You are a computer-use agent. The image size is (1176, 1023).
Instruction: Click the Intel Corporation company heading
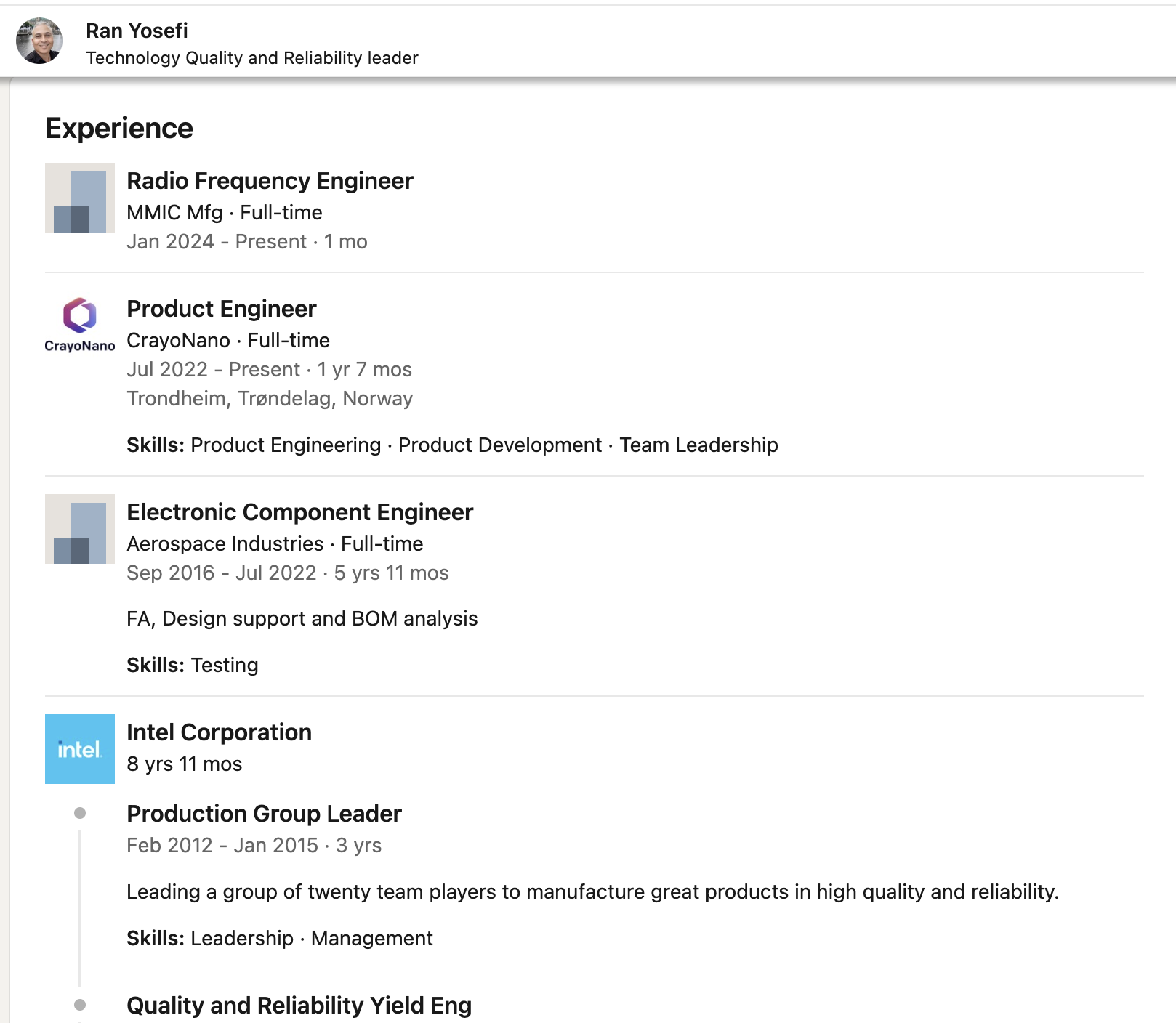click(x=219, y=732)
